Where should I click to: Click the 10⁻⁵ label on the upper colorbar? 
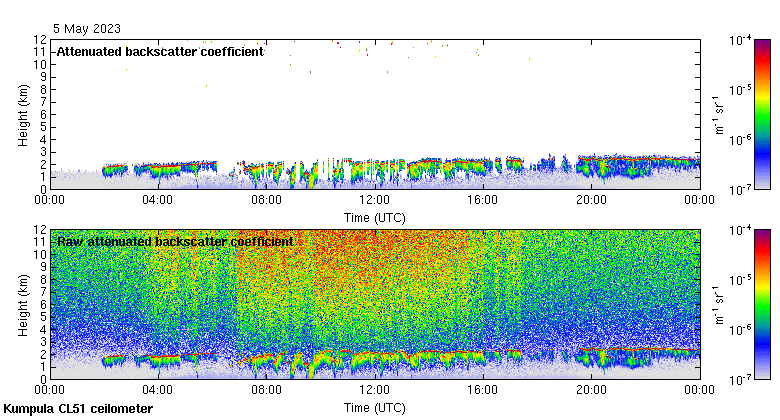click(740, 90)
